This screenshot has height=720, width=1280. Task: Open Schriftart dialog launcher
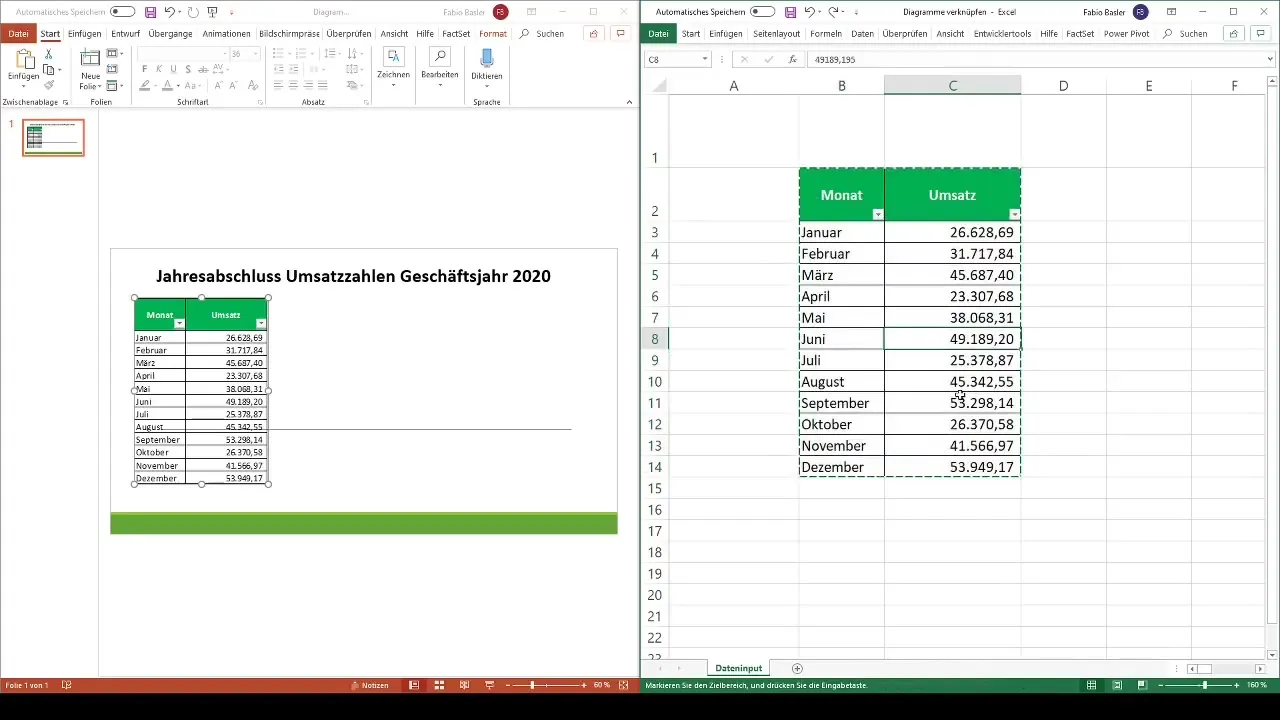[260, 102]
